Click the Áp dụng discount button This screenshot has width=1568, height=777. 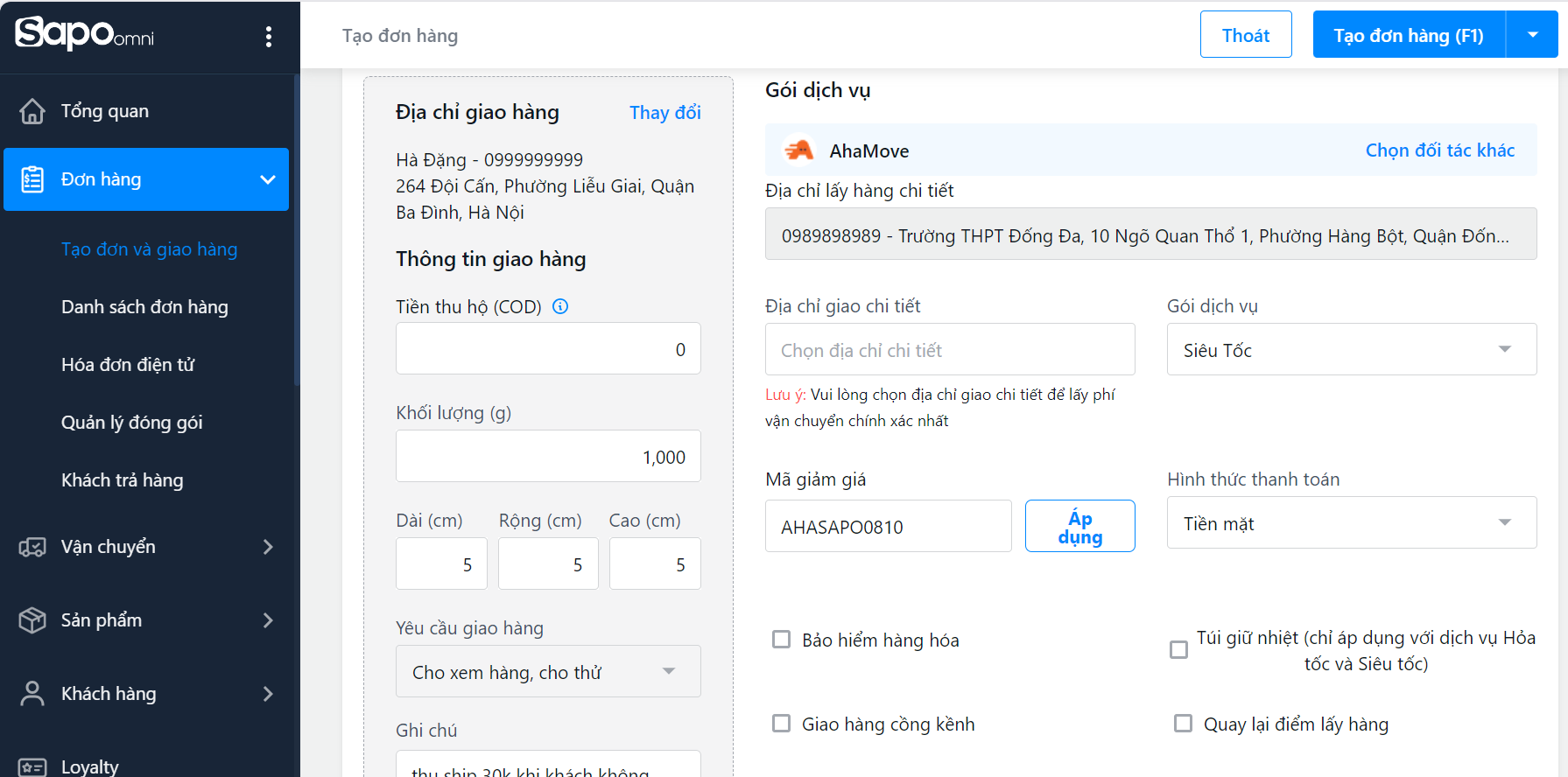(1080, 526)
